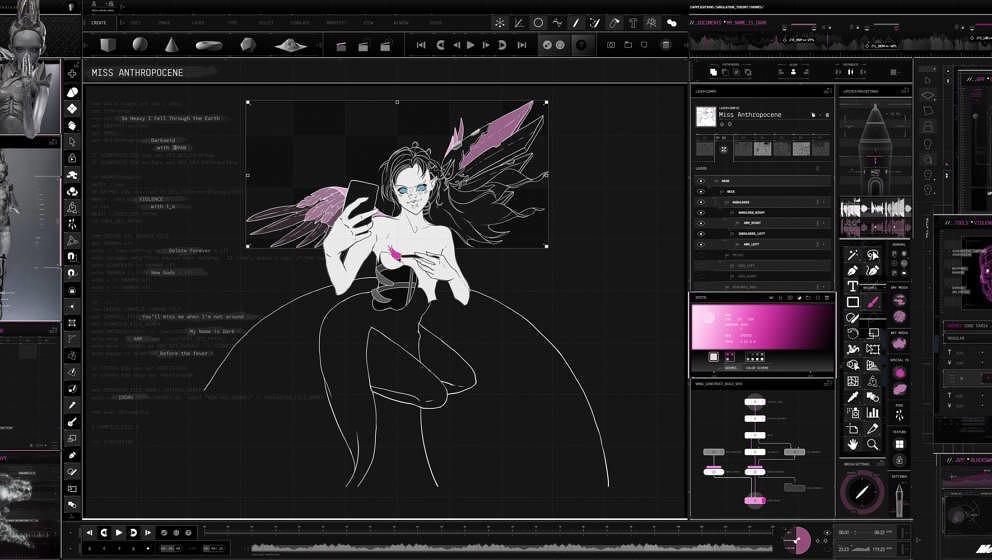Open the CREATE tab
Viewport: 992px width, 560px height.
pyautogui.click(x=98, y=22)
